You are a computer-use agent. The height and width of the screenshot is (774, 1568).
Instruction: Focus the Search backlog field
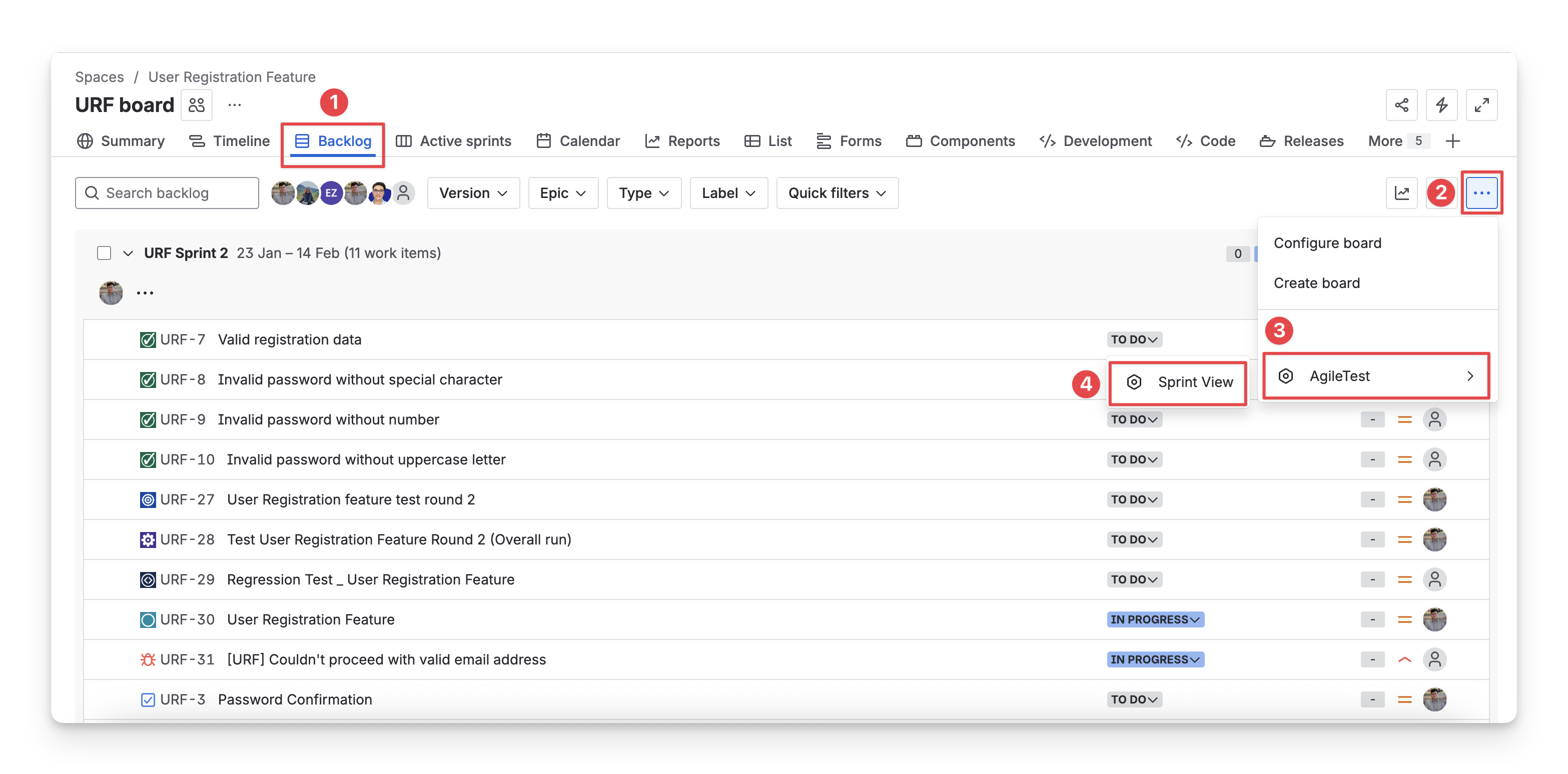click(x=168, y=193)
